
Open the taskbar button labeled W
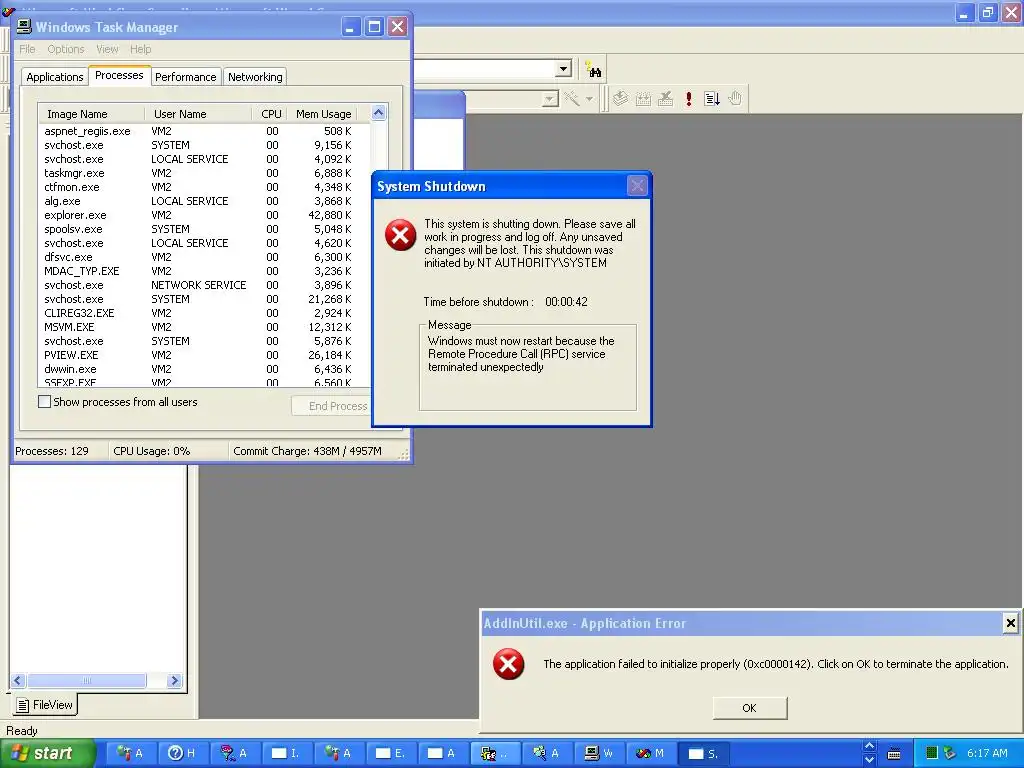click(599, 753)
